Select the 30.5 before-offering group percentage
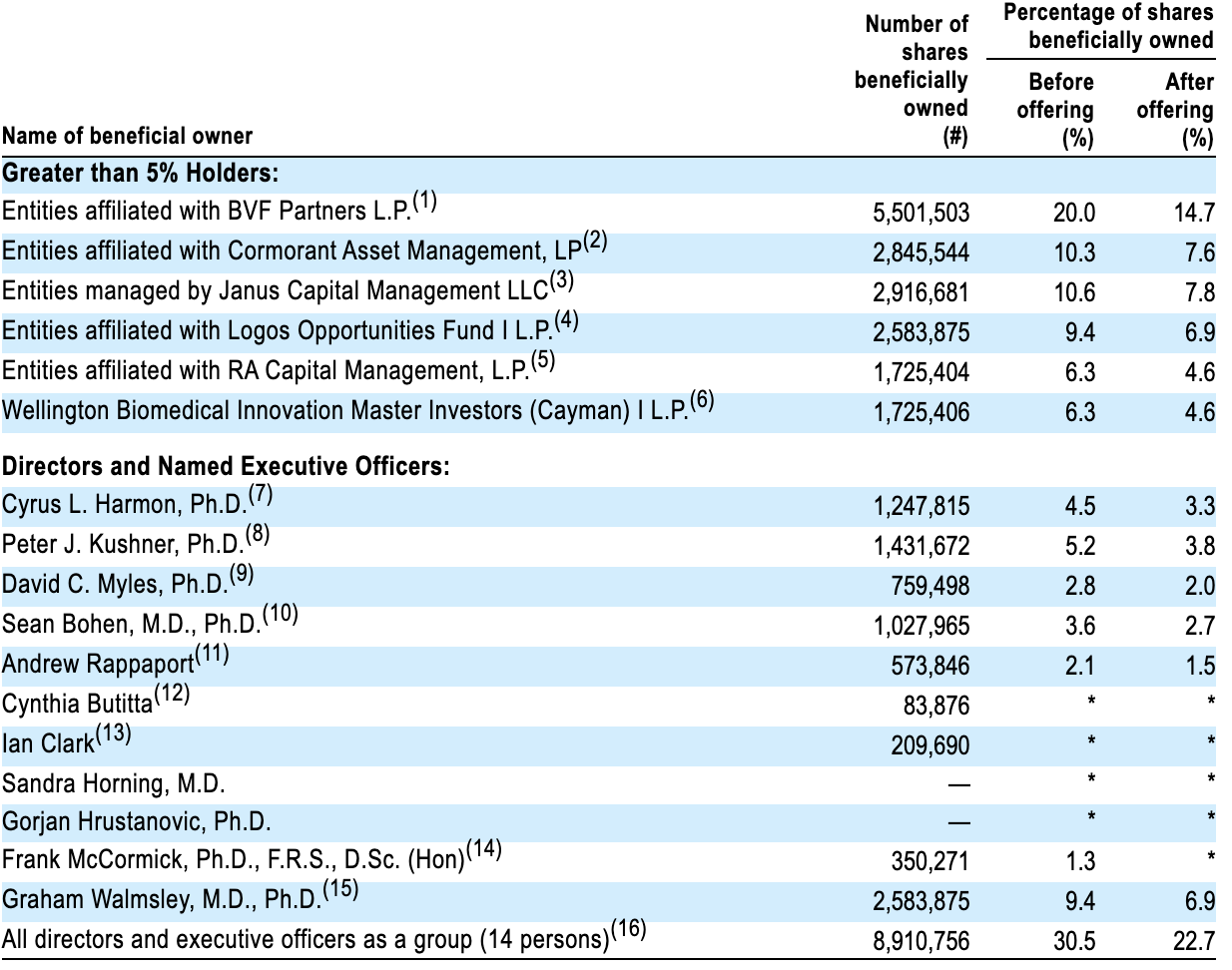This screenshot has width=1232, height=970. (x=1074, y=941)
